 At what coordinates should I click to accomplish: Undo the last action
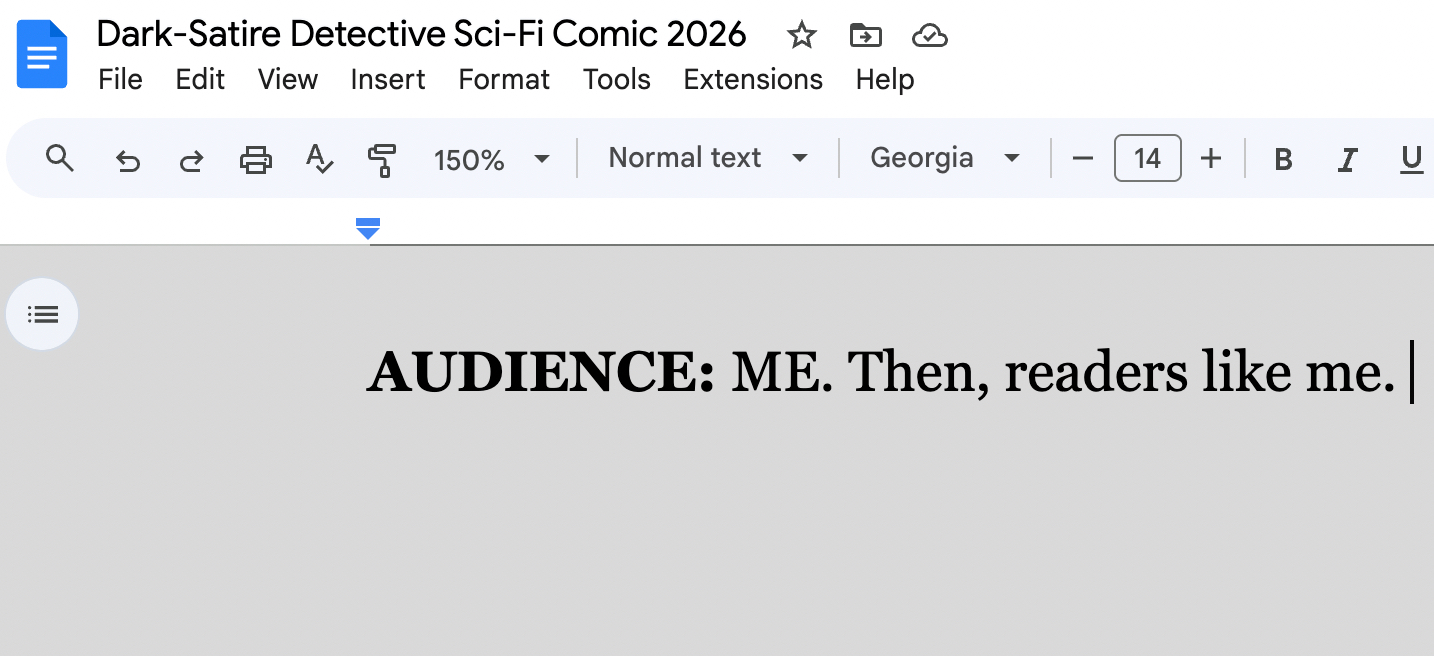click(127, 159)
